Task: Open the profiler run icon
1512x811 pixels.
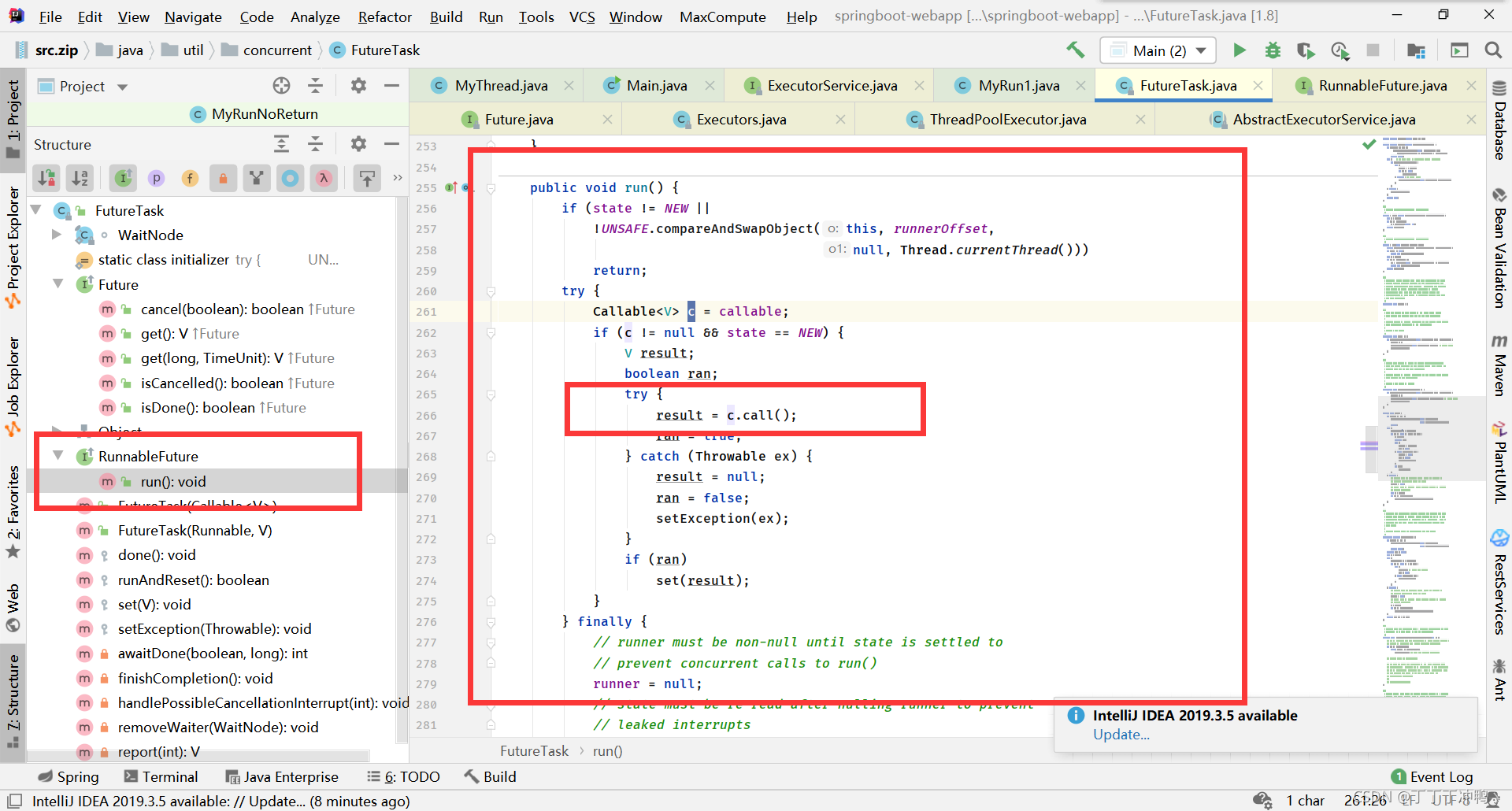Action: point(1340,50)
